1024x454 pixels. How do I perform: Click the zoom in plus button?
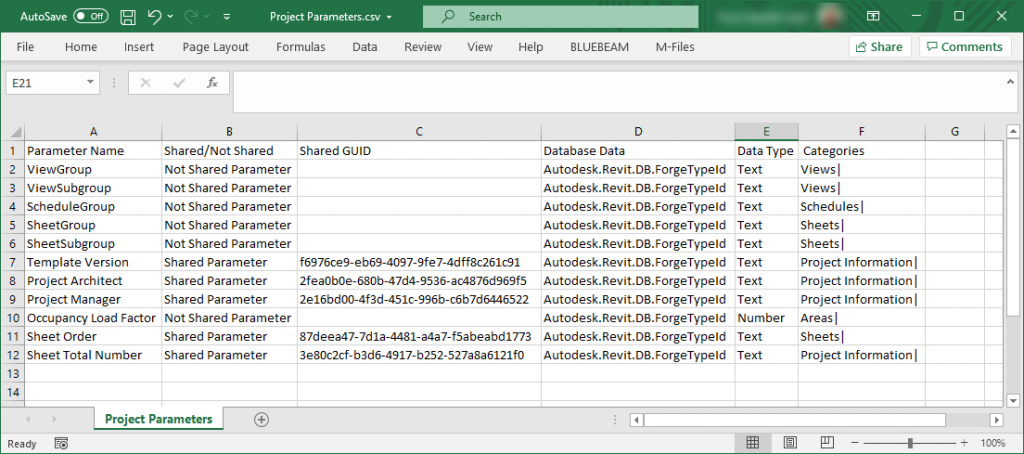[x=964, y=443]
